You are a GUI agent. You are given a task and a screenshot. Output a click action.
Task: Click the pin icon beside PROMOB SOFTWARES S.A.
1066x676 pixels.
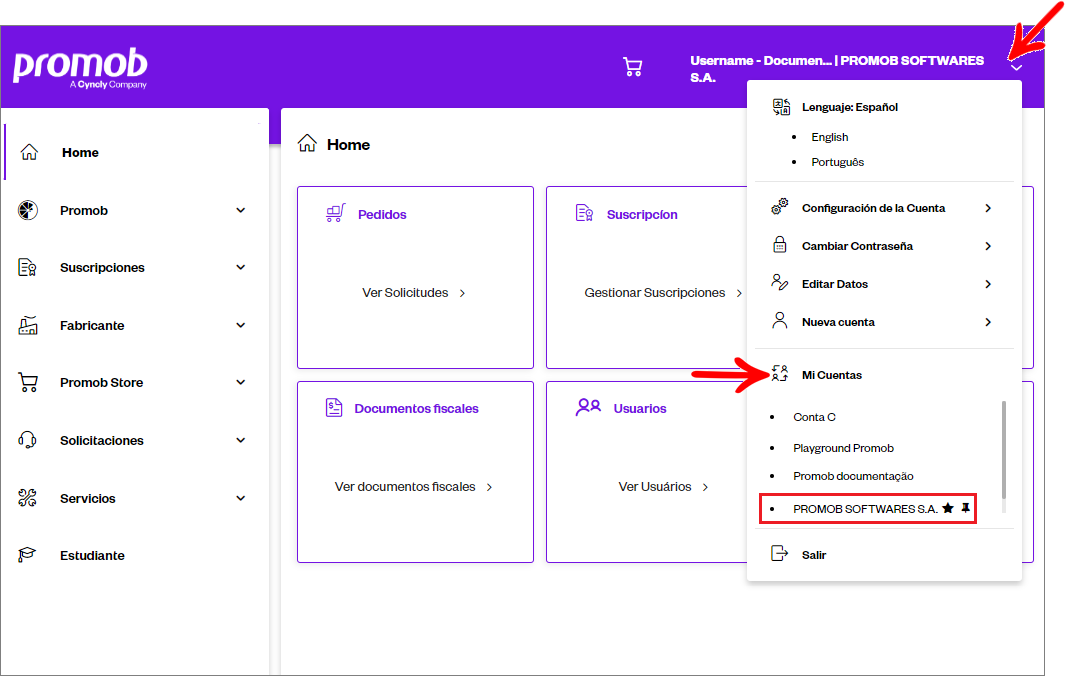[x=965, y=508]
